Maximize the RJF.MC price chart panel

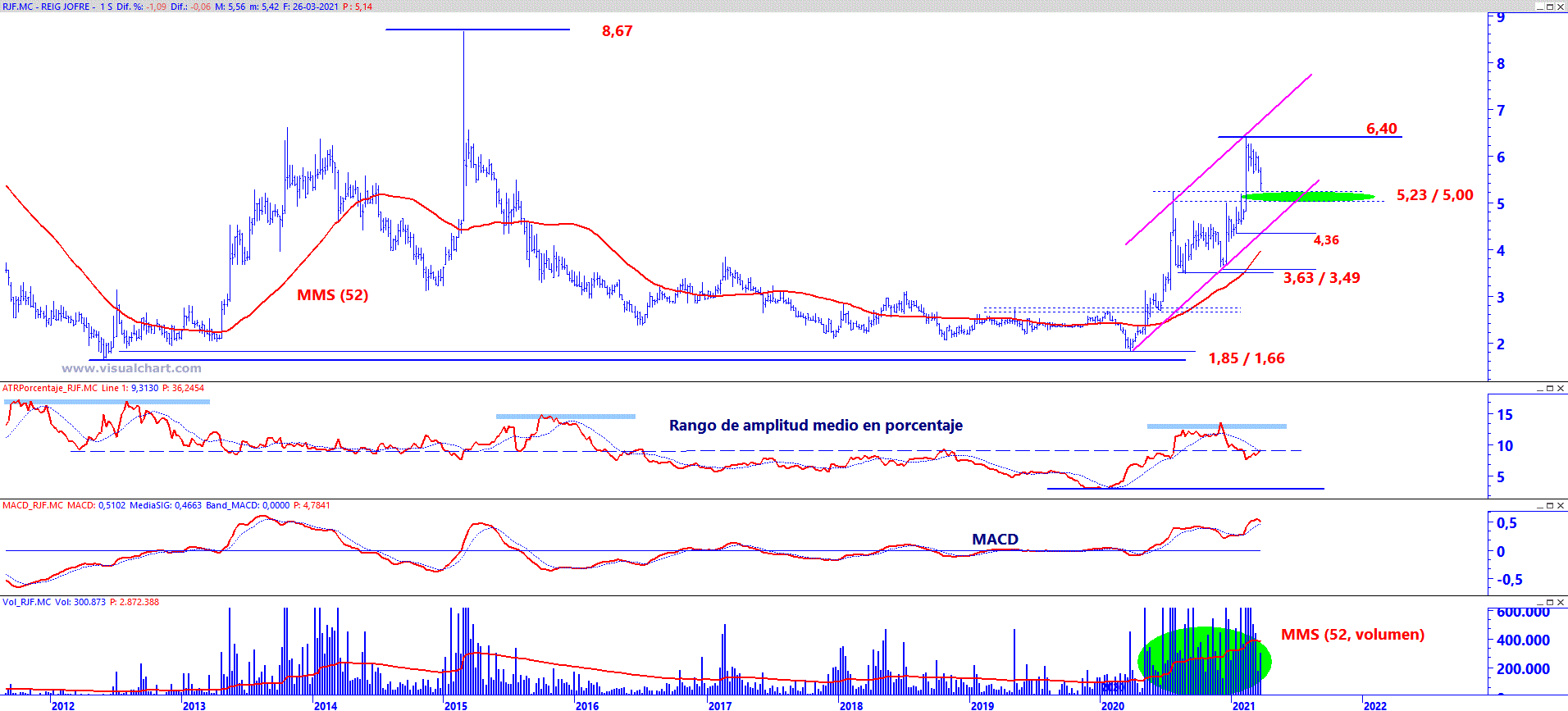coord(1550,7)
